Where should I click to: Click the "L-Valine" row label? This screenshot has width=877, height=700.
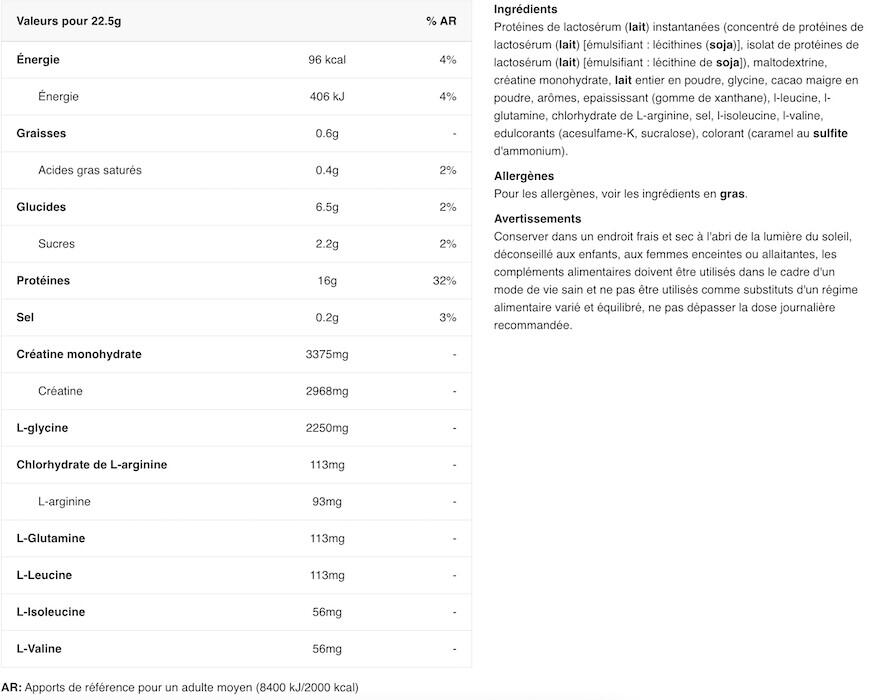39,649
